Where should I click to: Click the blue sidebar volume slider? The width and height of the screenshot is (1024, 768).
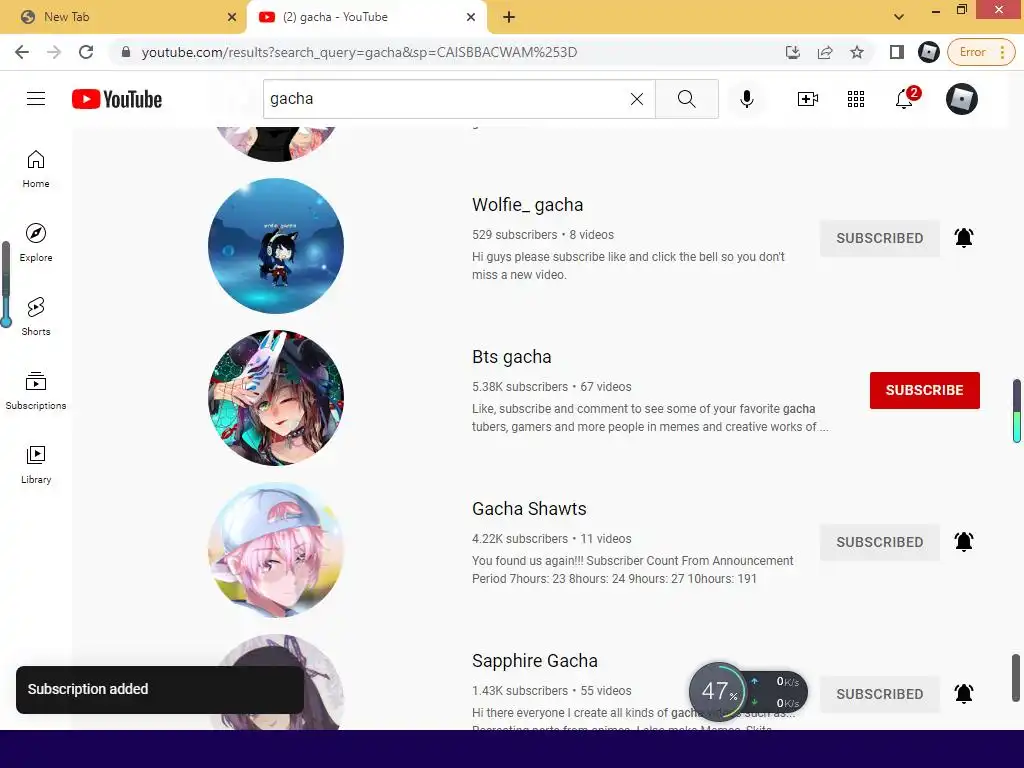pyautogui.click(x=6, y=285)
